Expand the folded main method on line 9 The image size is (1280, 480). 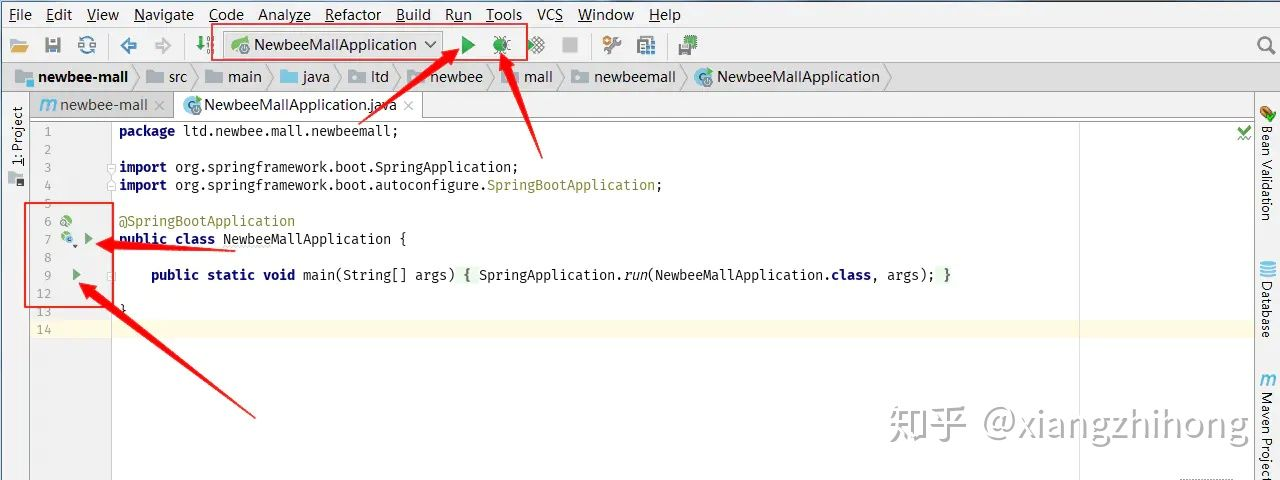pyautogui.click(x=112, y=275)
